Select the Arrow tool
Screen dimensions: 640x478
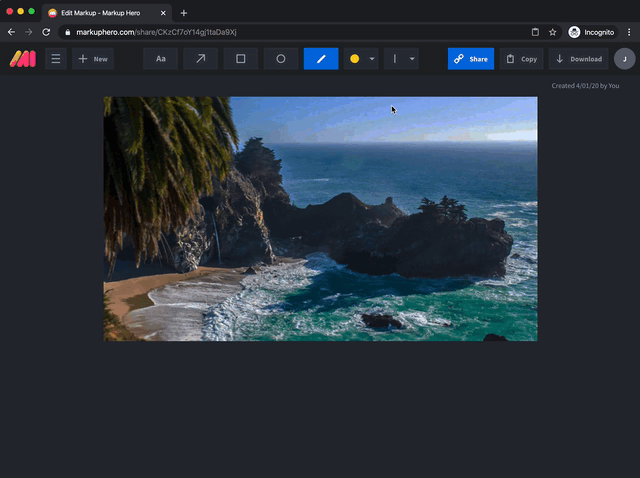pyautogui.click(x=200, y=59)
